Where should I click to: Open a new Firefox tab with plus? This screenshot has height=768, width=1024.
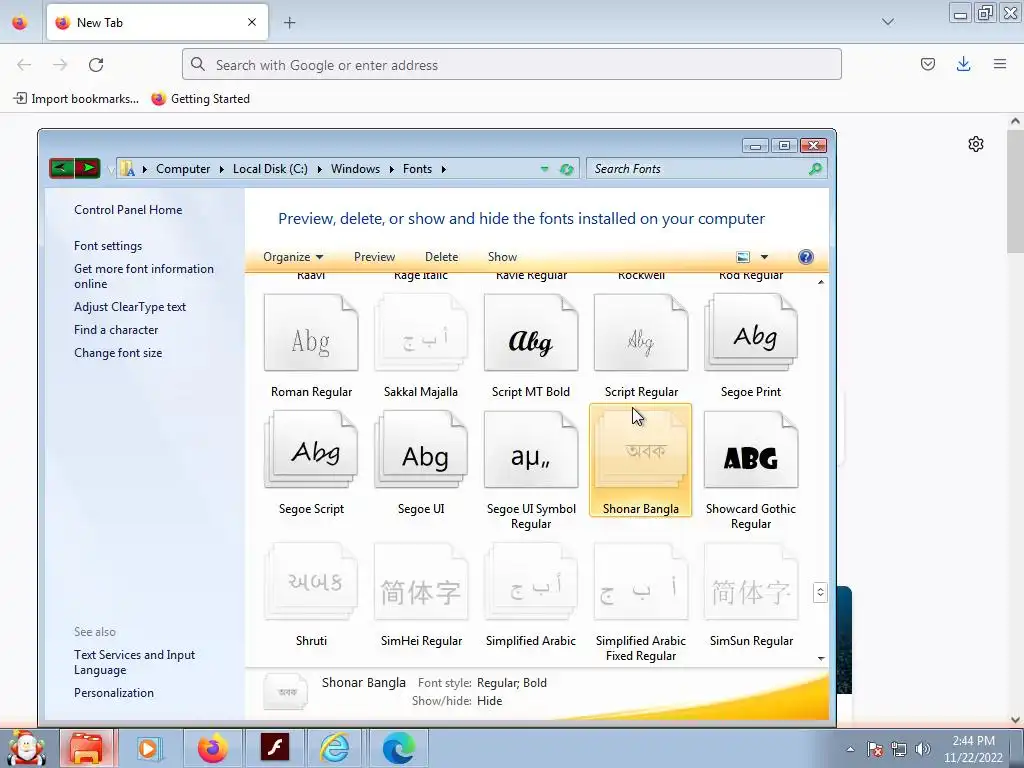289,23
